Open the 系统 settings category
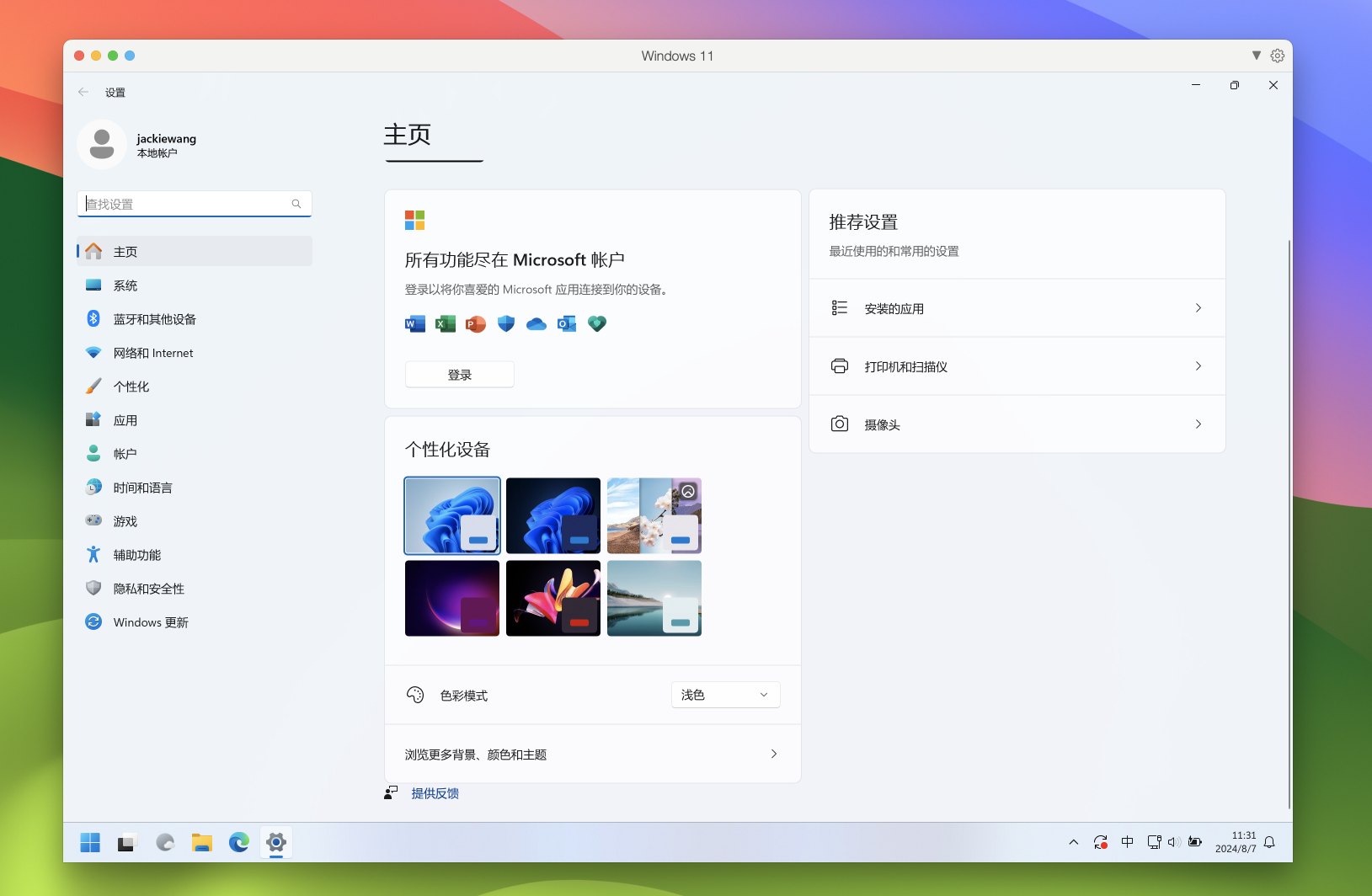Viewport: 1372px width, 896px height. (195, 285)
